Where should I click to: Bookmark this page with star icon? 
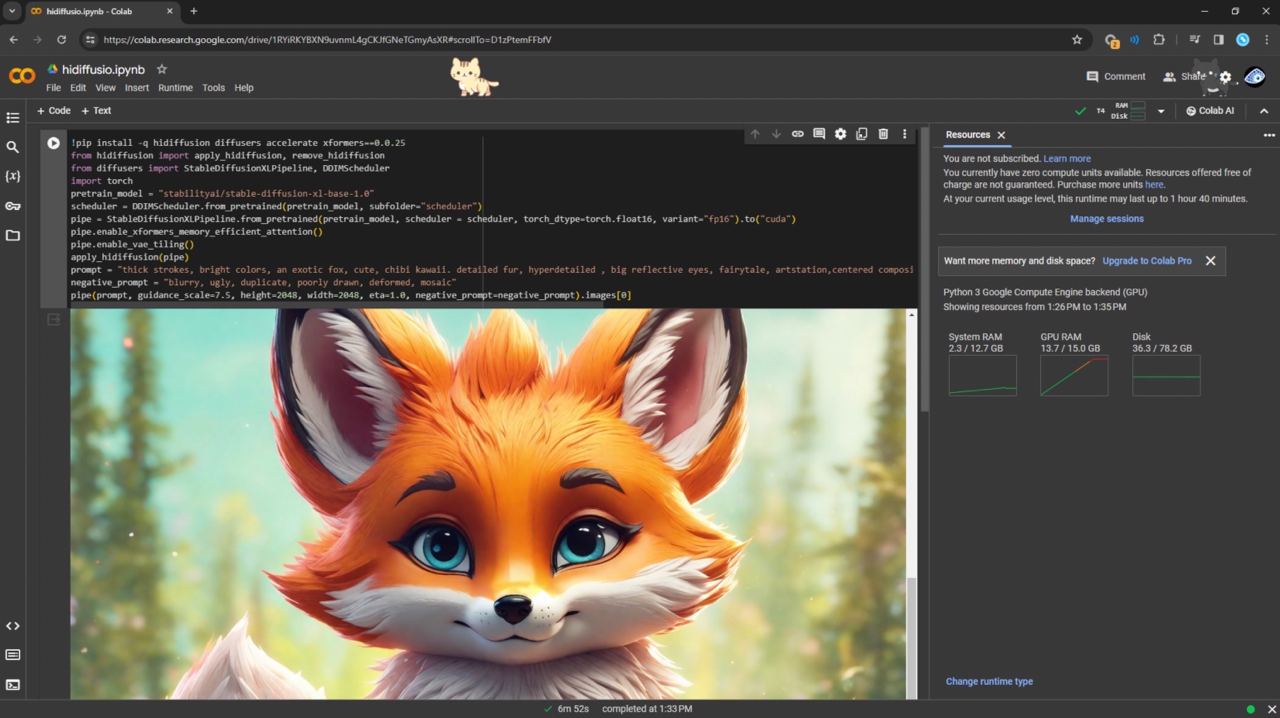pyautogui.click(x=1077, y=40)
